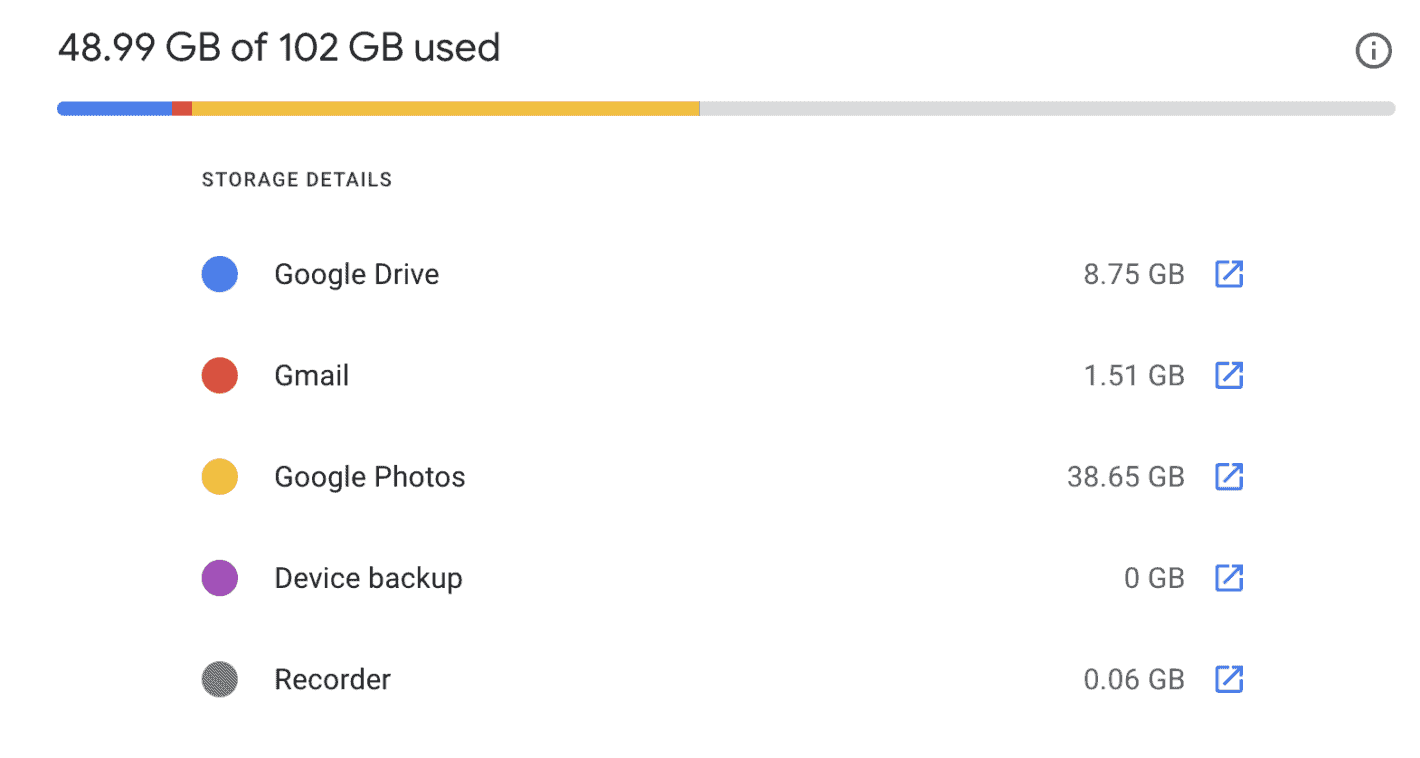This screenshot has height=758, width=1420.
Task: Click the red Gmail color dot
Action: coord(220,375)
